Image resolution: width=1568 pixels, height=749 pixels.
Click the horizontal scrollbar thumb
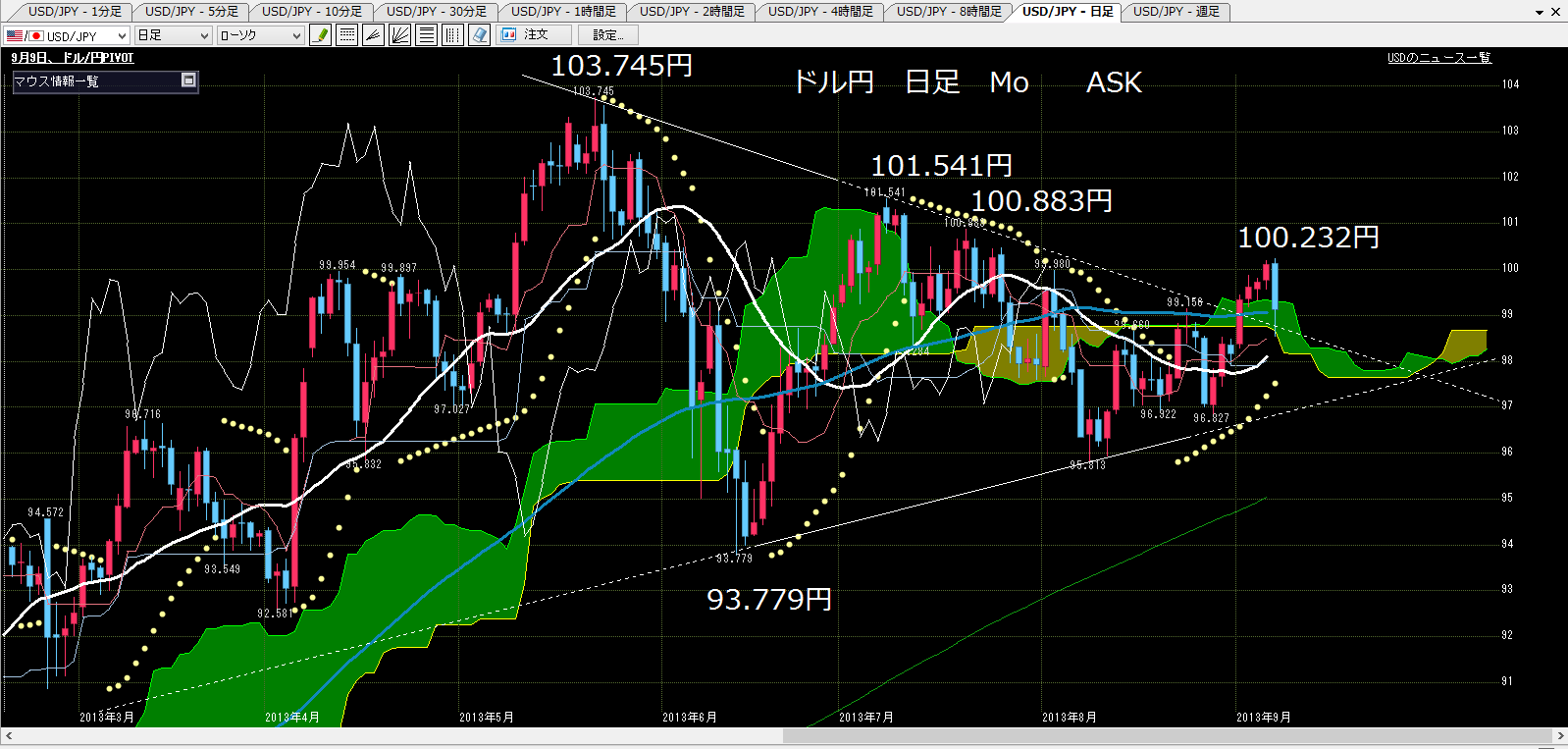coord(1168,735)
